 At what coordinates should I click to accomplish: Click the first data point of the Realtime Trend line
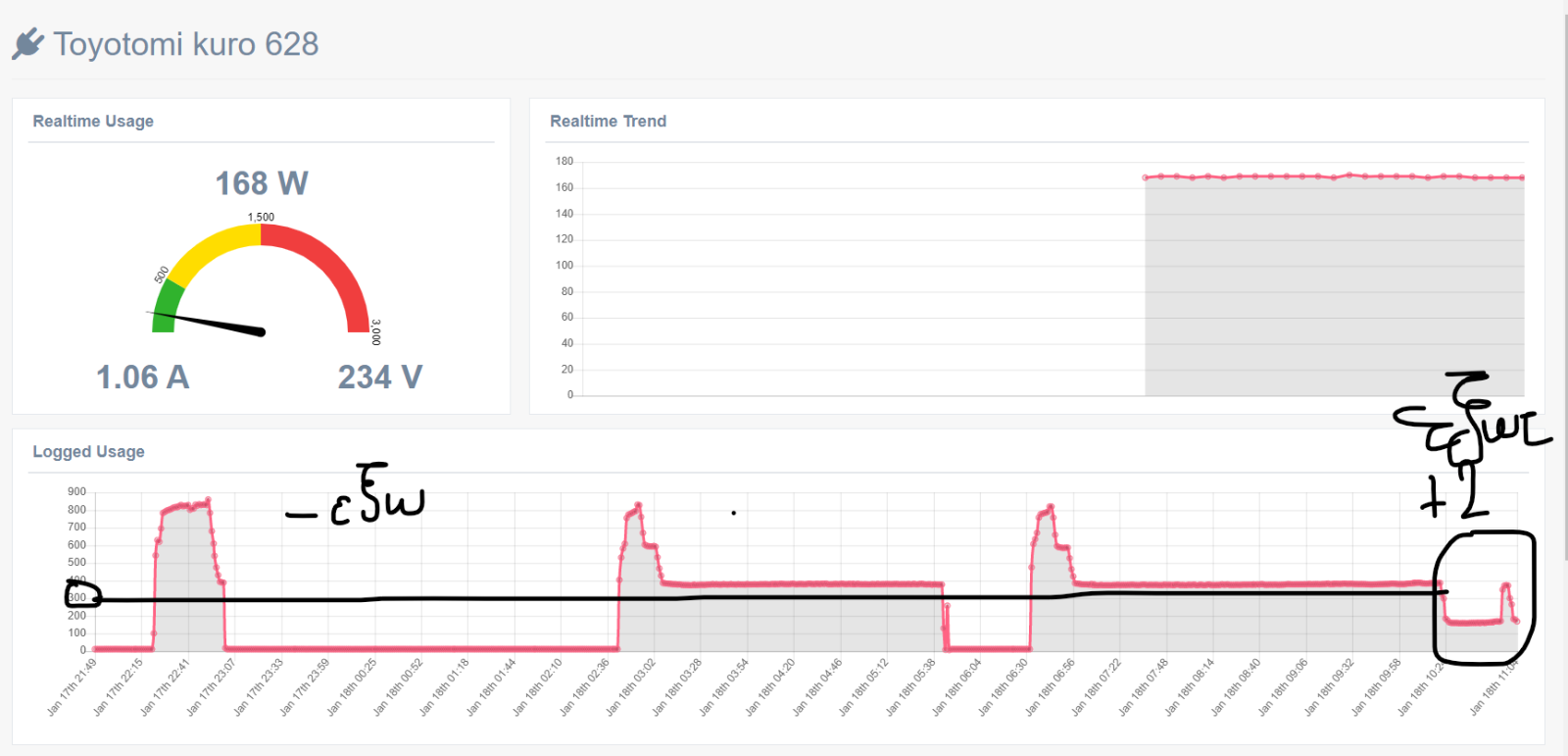[1146, 177]
